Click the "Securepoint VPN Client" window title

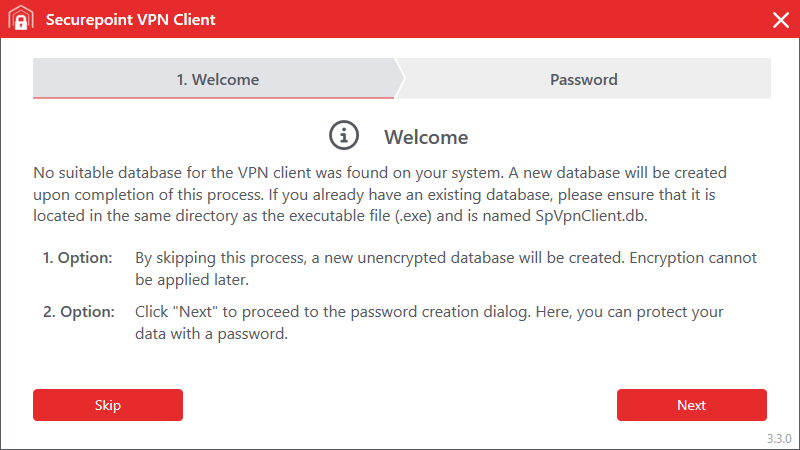130,20
